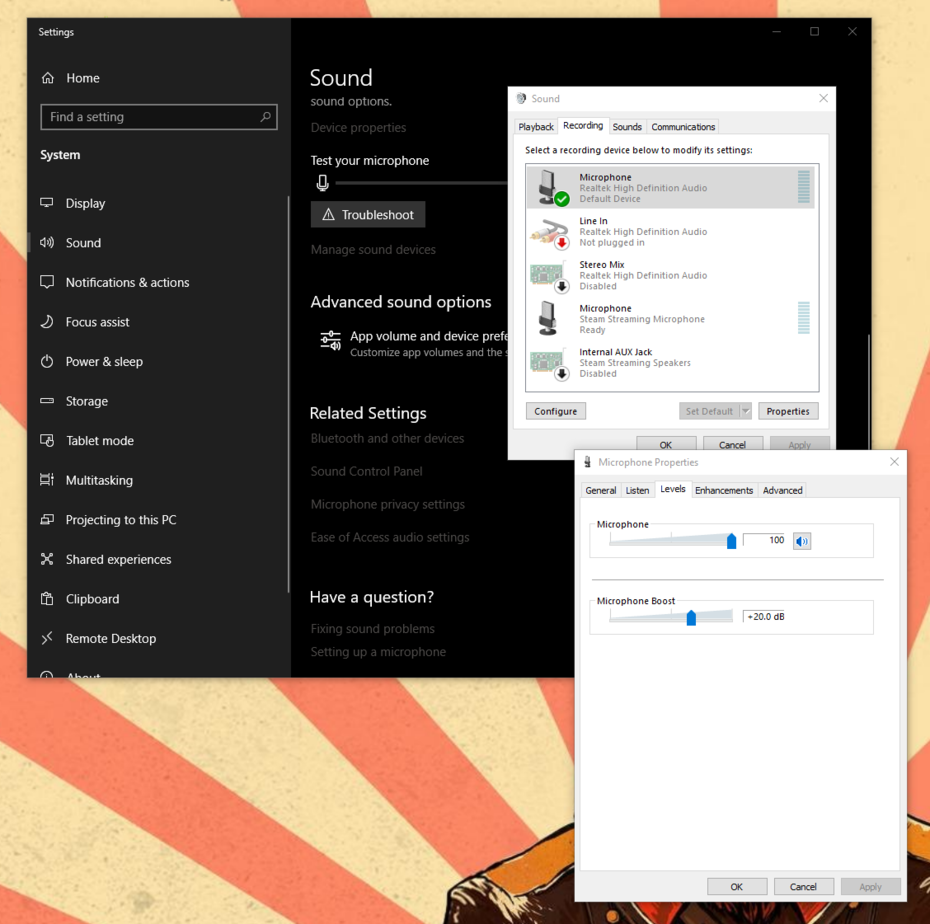
Task: Click the Find a setting search field
Action: [x=158, y=117]
